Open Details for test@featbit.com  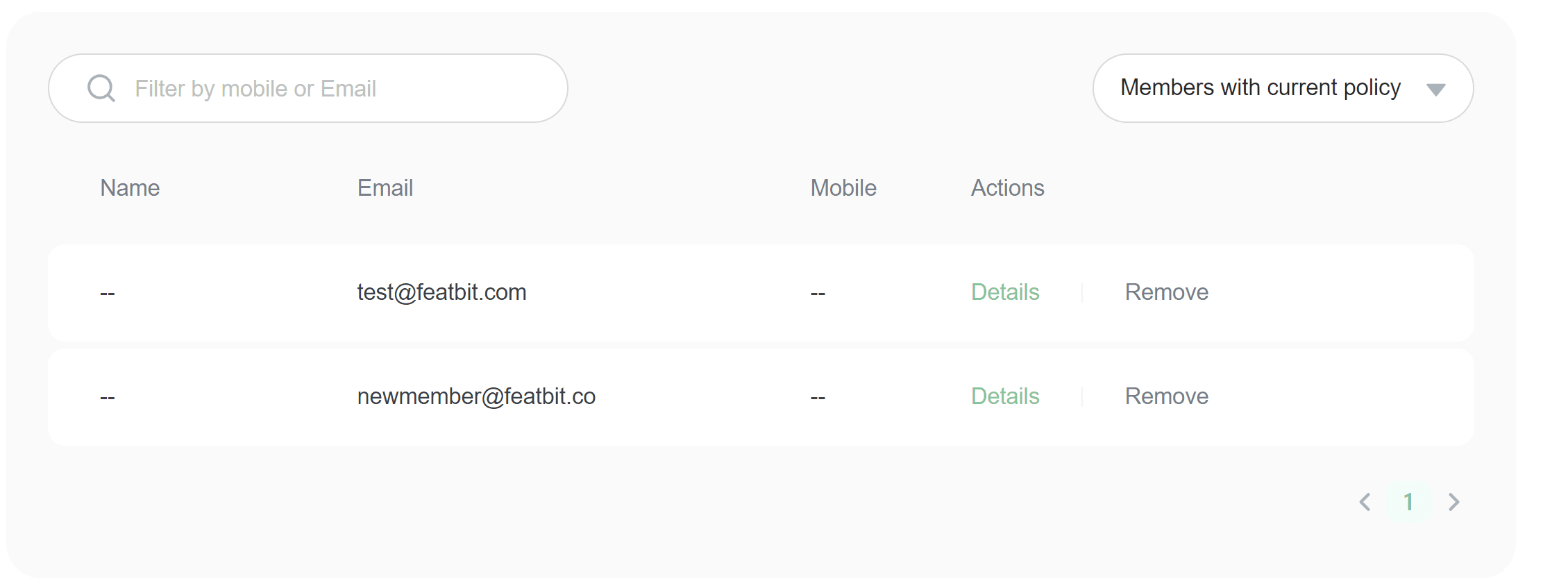coord(1004,292)
